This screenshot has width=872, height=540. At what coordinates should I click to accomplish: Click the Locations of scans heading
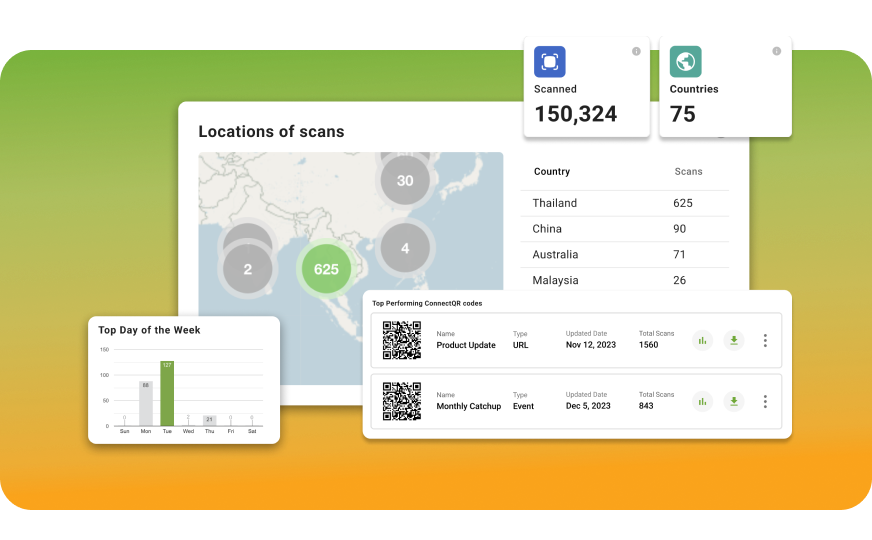(271, 131)
